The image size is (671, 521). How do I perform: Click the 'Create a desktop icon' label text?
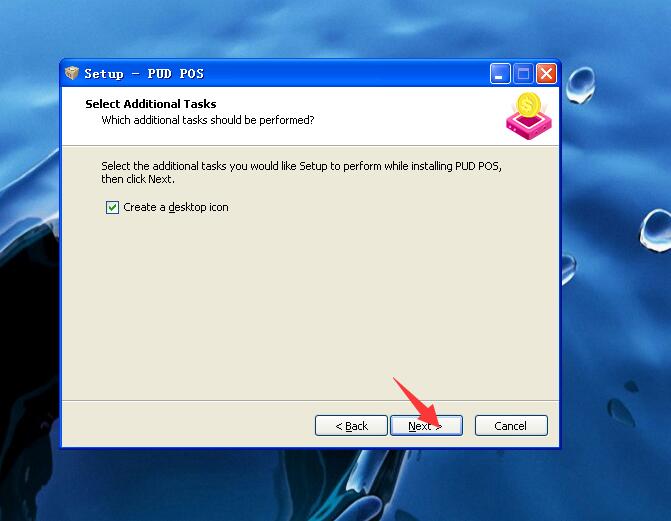point(176,207)
